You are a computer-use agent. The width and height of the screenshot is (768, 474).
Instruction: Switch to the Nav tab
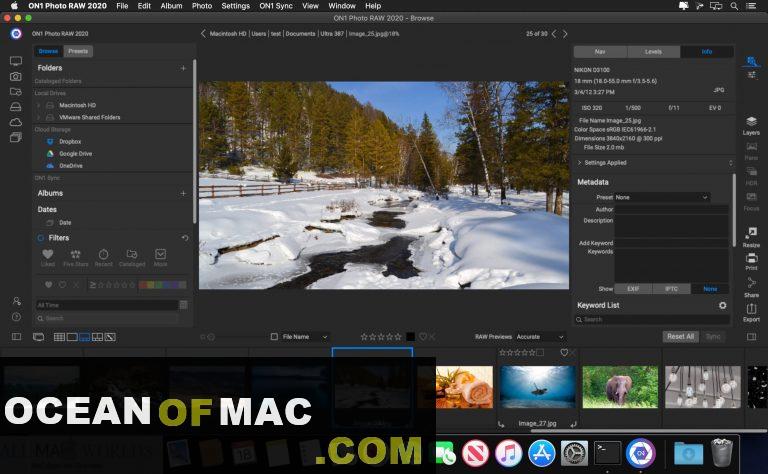[600, 52]
